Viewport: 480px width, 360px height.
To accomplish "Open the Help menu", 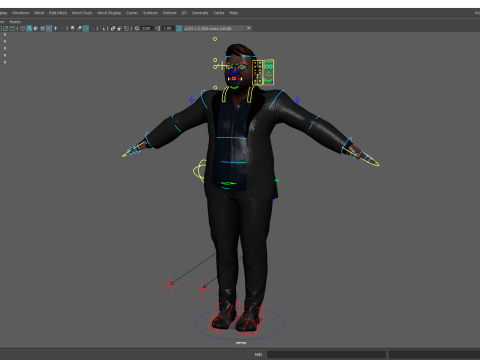I will [233, 13].
